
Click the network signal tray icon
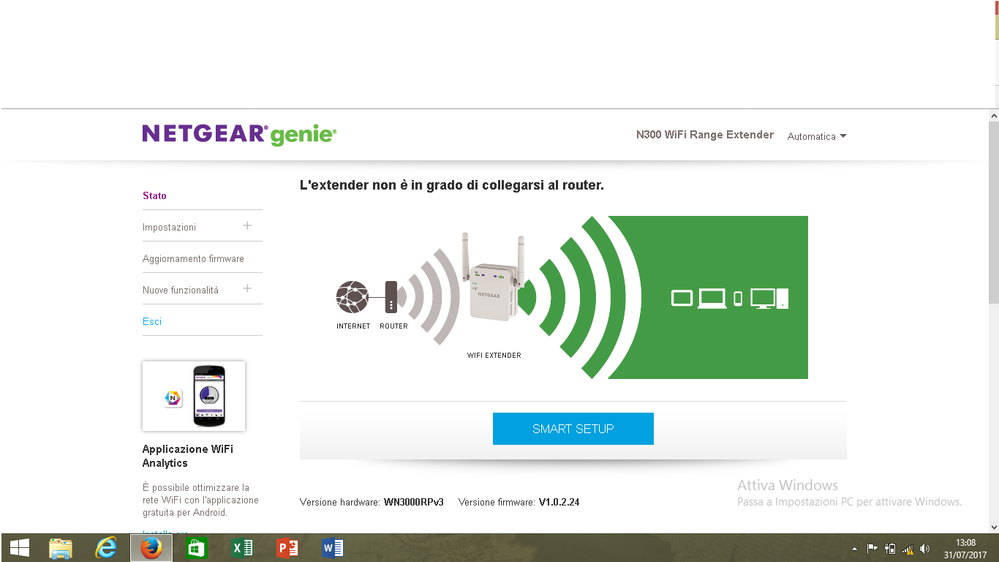(908, 549)
